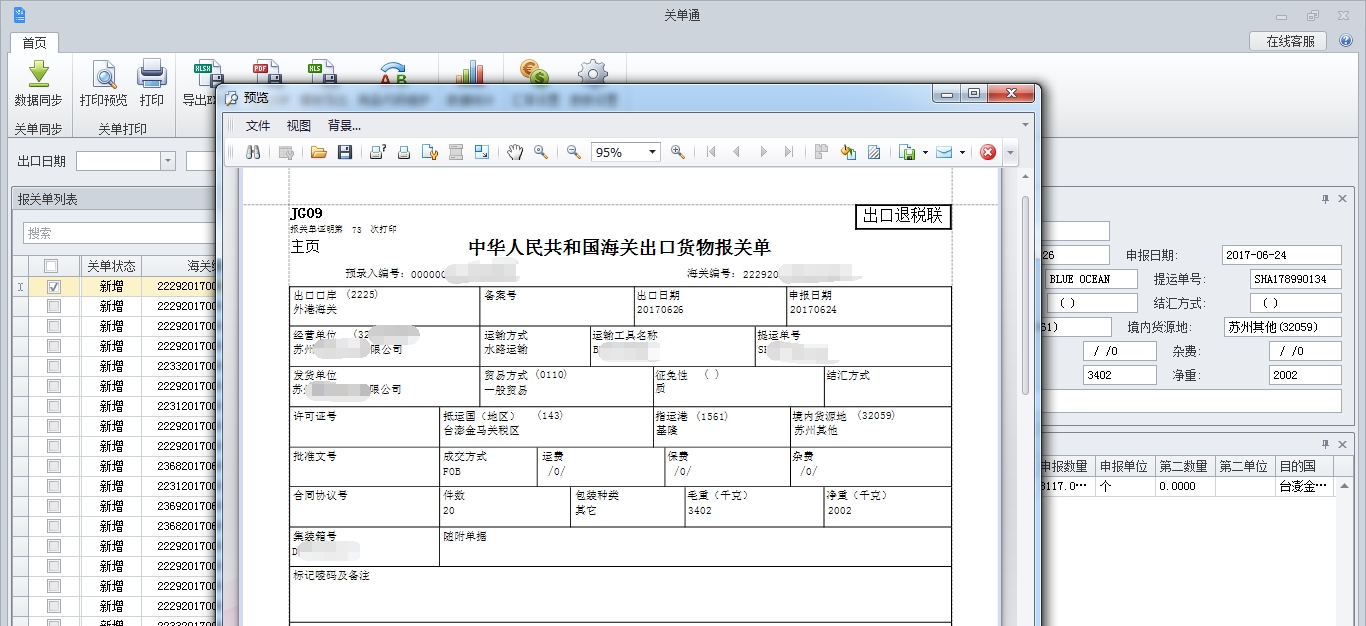Check the second 新增 row checkbox

[x=55, y=307]
